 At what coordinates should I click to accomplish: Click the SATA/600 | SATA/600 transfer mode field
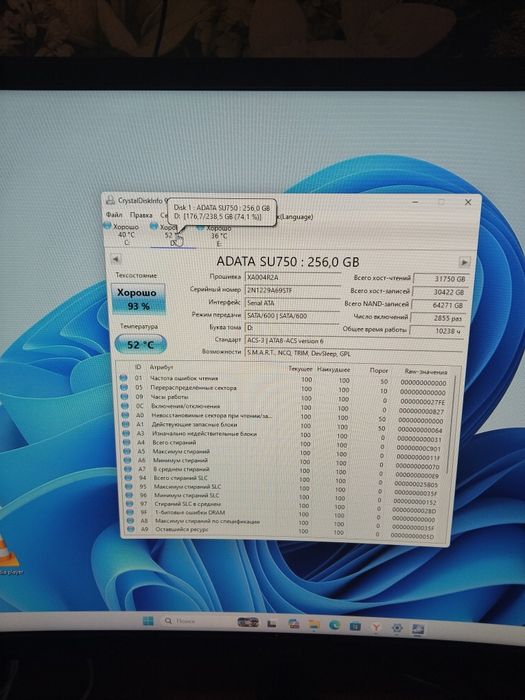292,316
